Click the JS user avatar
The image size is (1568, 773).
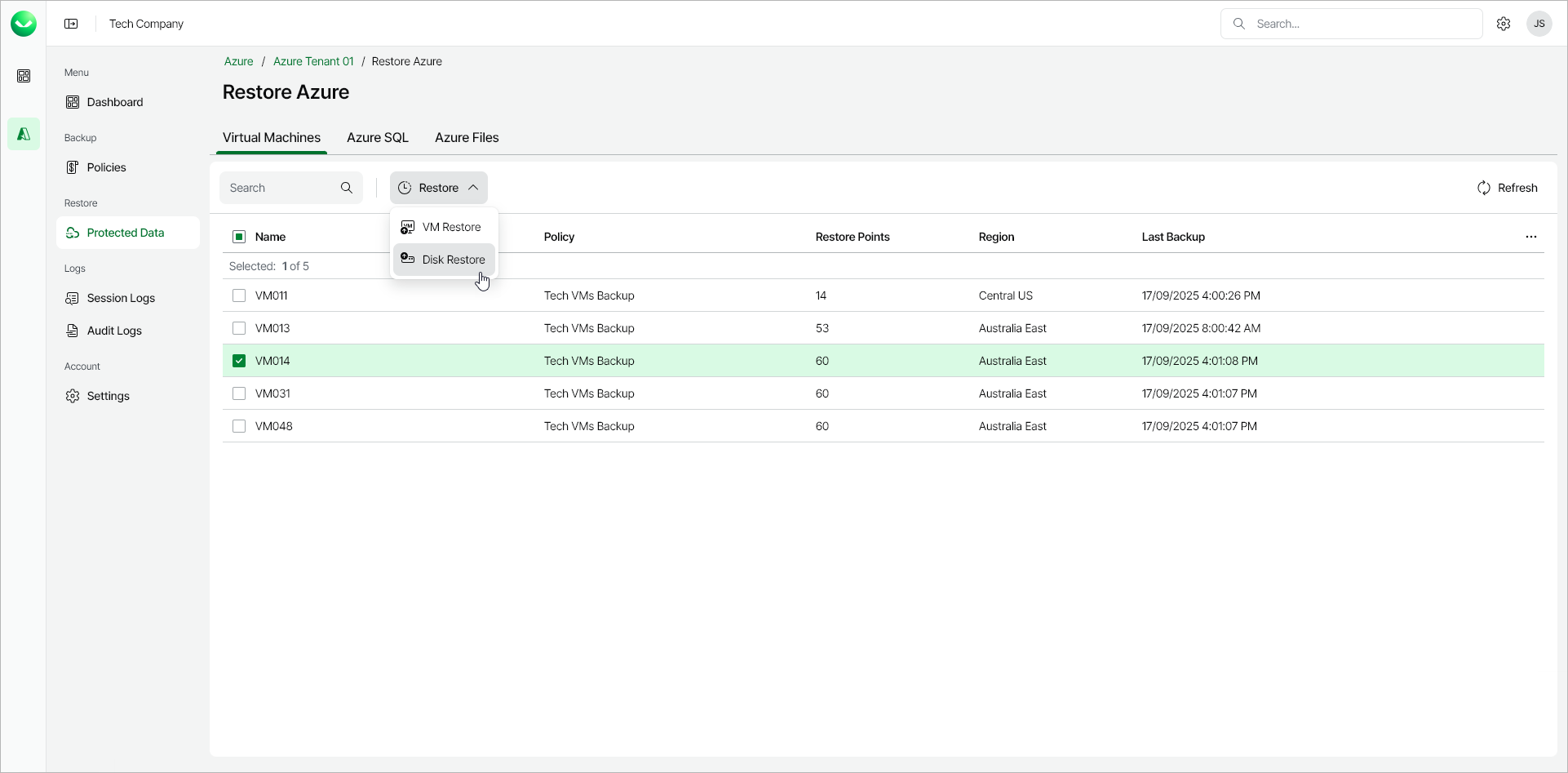coord(1539,24)
